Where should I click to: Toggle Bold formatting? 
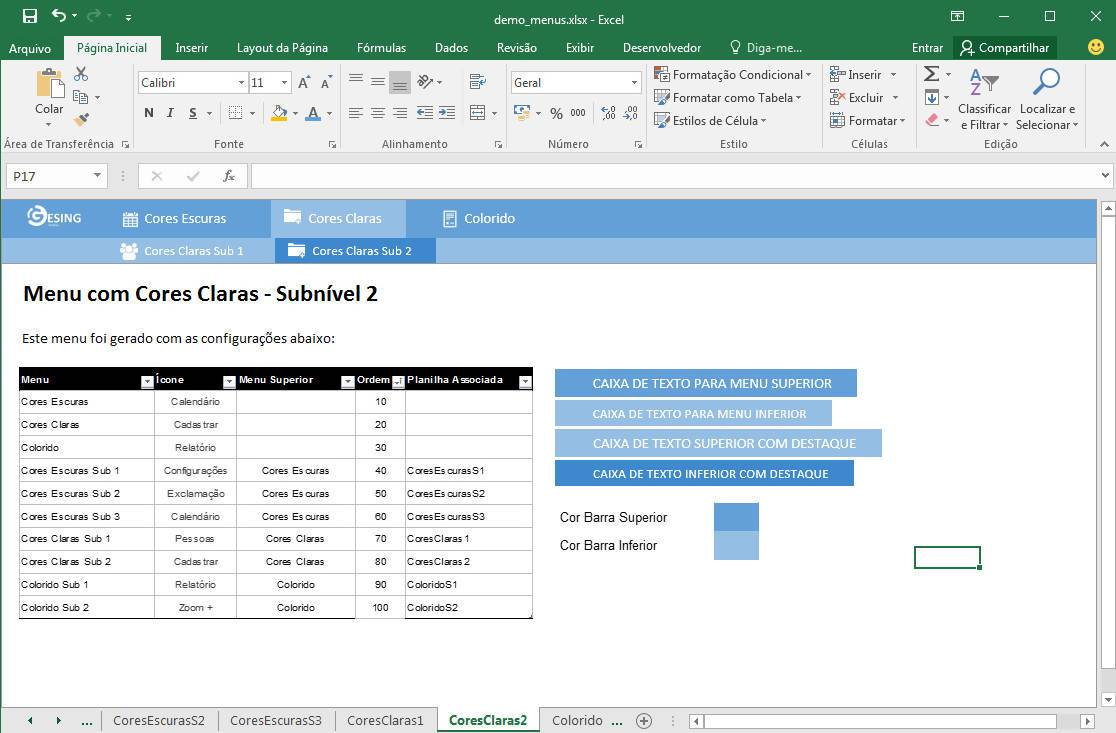point(149,113)
